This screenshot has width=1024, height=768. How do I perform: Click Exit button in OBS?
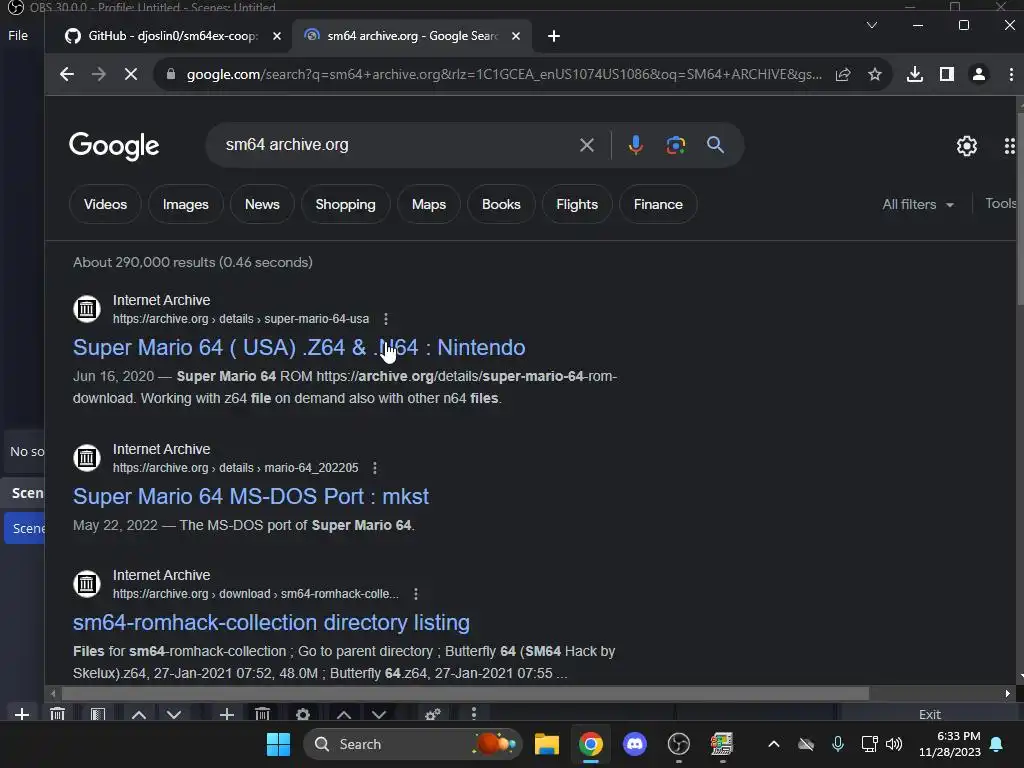[x=929, y=714]
